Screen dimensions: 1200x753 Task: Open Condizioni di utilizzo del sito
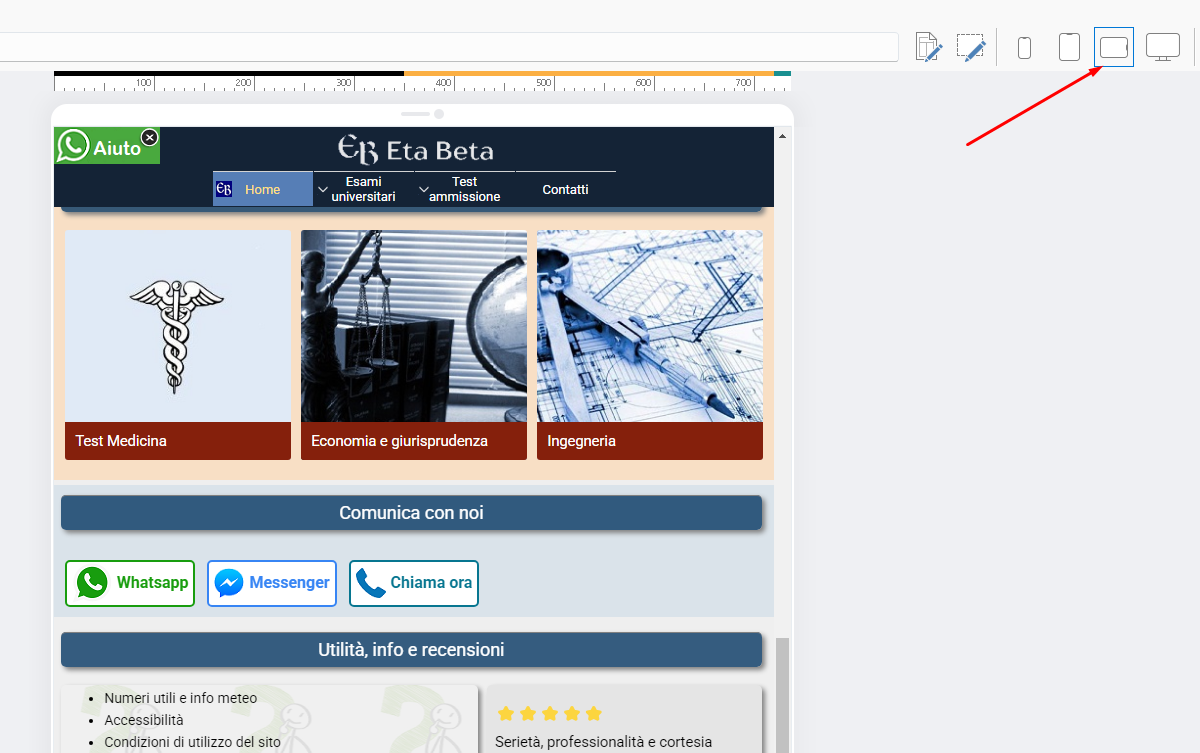click(x=193, y=742)
